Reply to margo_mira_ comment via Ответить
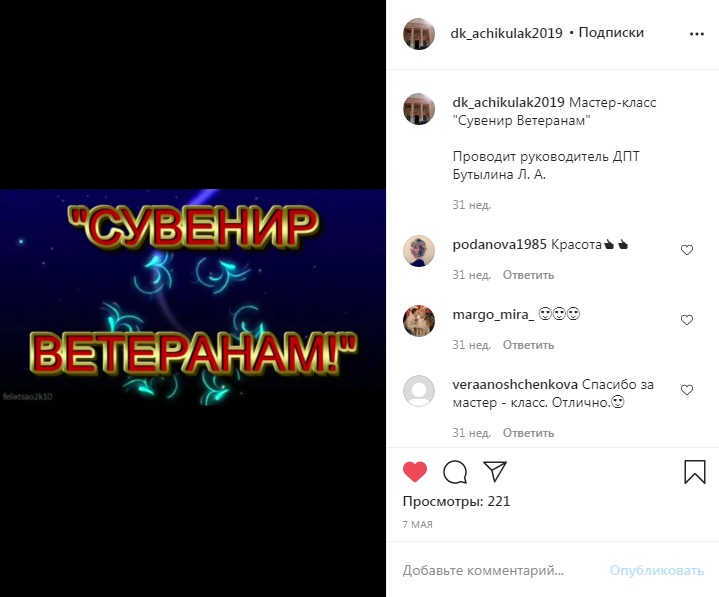The width and height of the screenshot is (719, 597). pyautogui.click(x=528, y=345)
